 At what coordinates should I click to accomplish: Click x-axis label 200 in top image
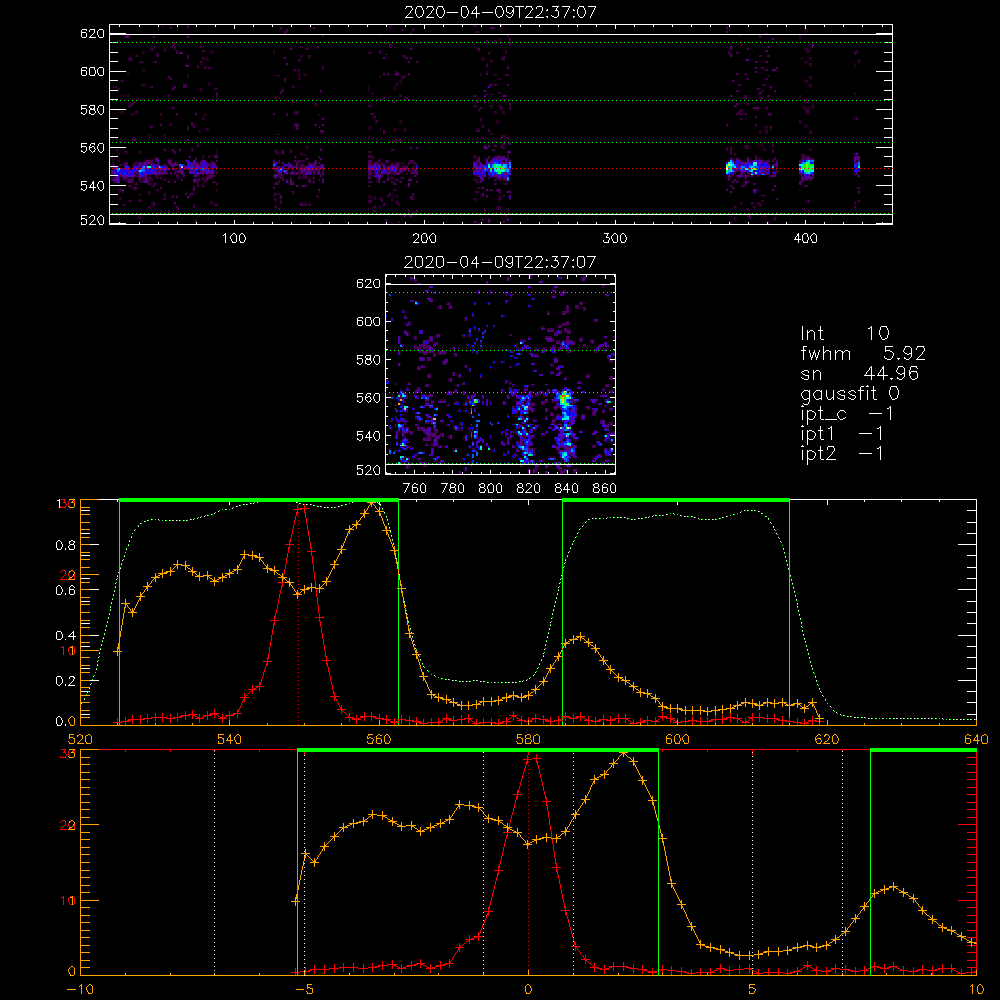coord(424,239)
